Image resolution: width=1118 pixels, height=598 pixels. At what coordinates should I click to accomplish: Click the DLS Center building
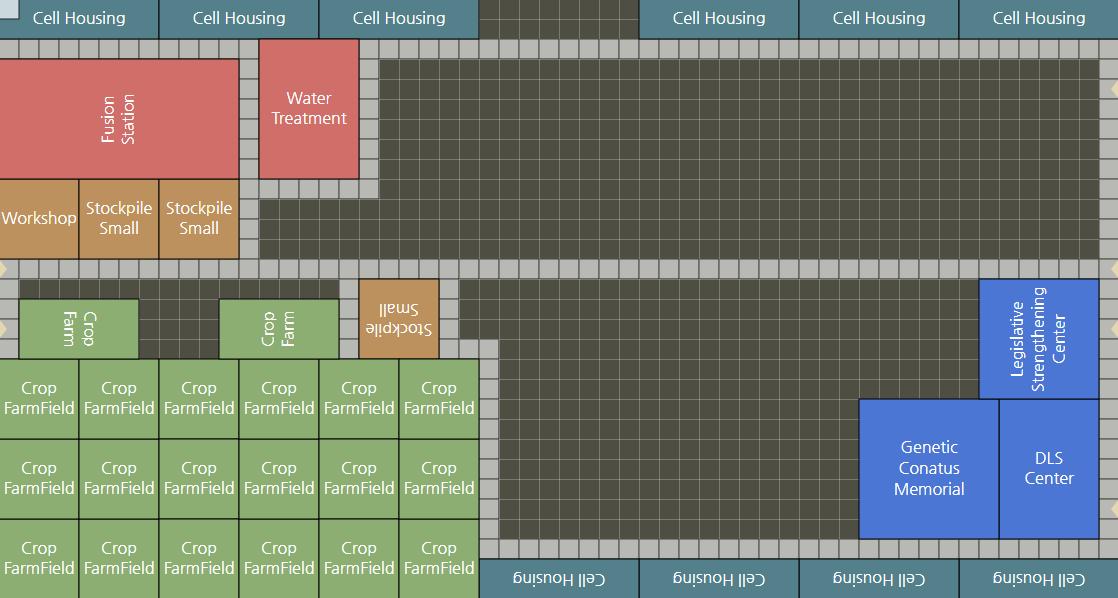tap(1049, 469)
